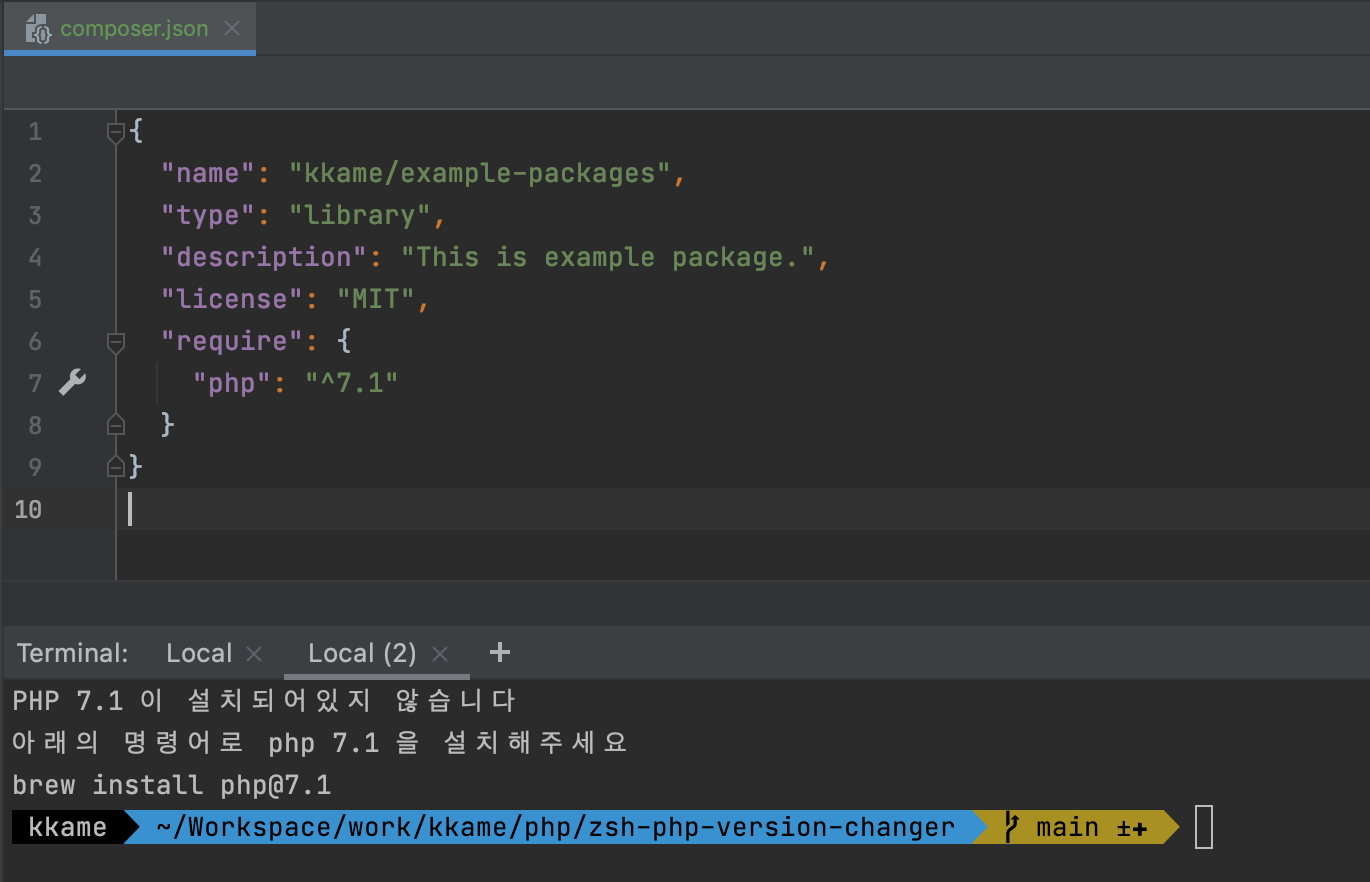Collapse the "require" block at line 6

(116, 341)
